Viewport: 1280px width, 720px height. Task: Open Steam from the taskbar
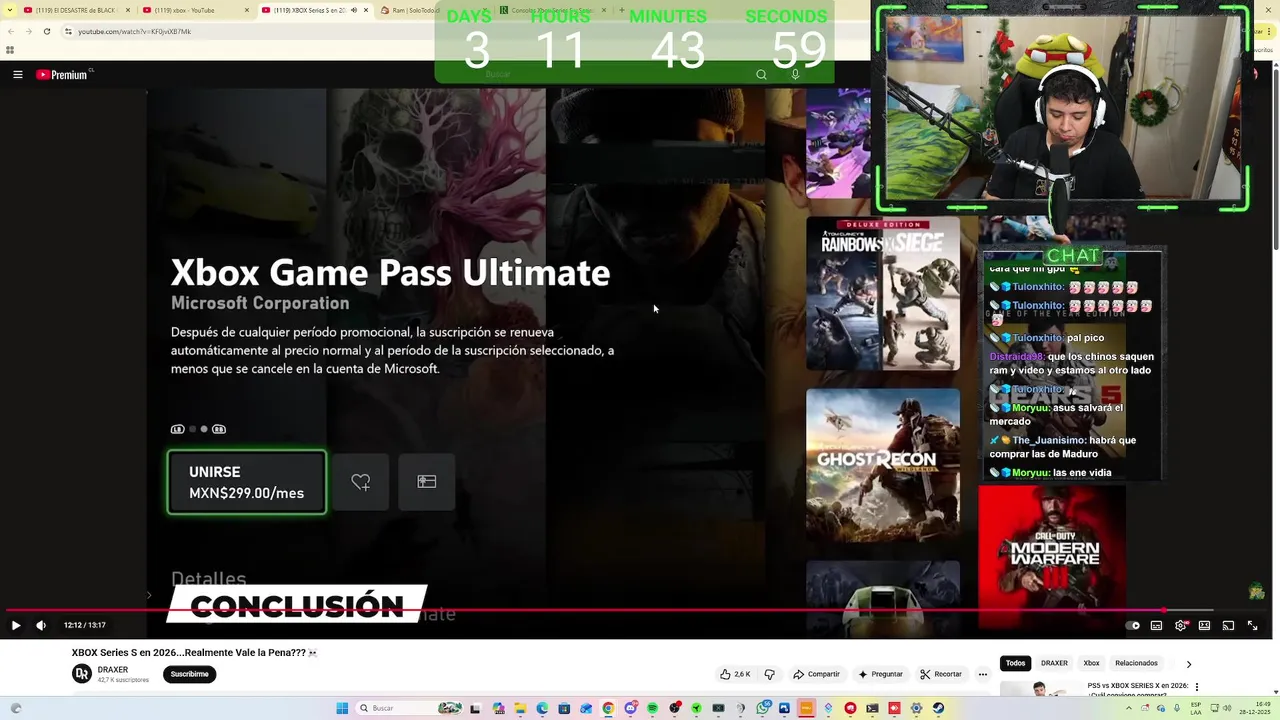tap(938, 708)
